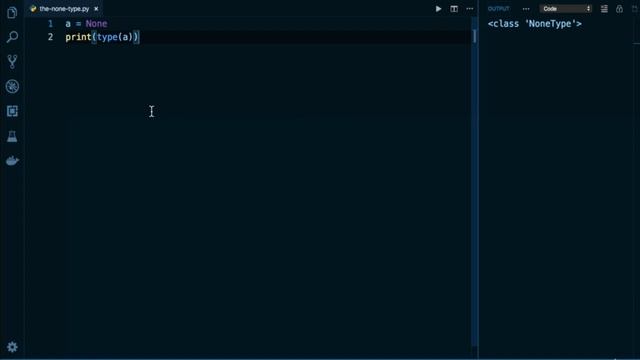
Task: Clear the output panel
Action: pos(604,9)
